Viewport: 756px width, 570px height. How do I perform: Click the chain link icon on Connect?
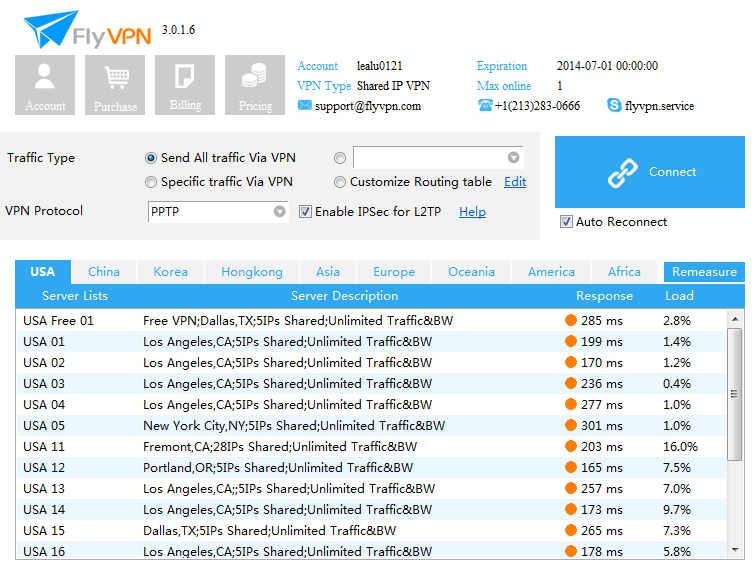[622, 172]
